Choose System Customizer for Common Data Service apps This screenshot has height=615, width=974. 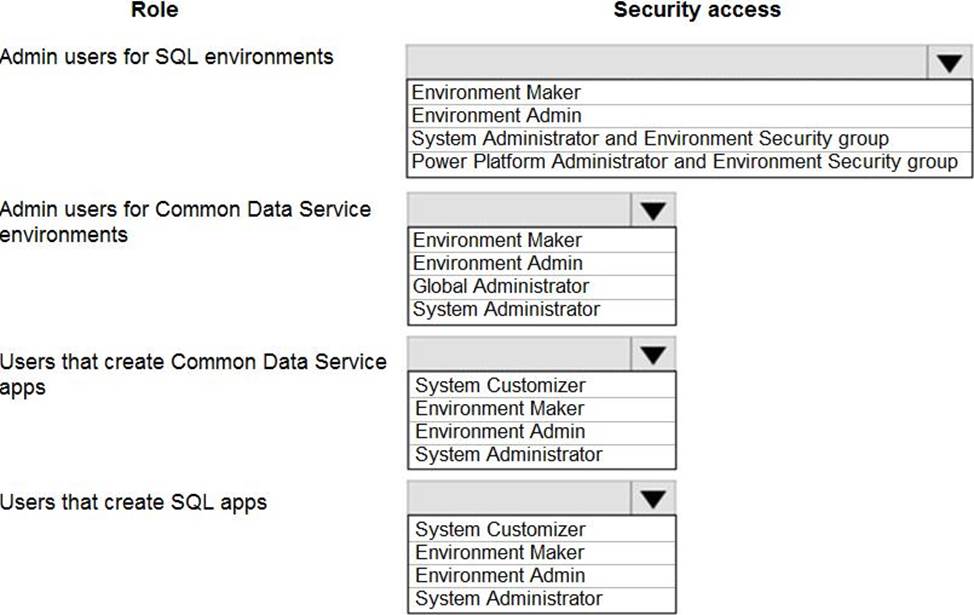coord(500,385)
